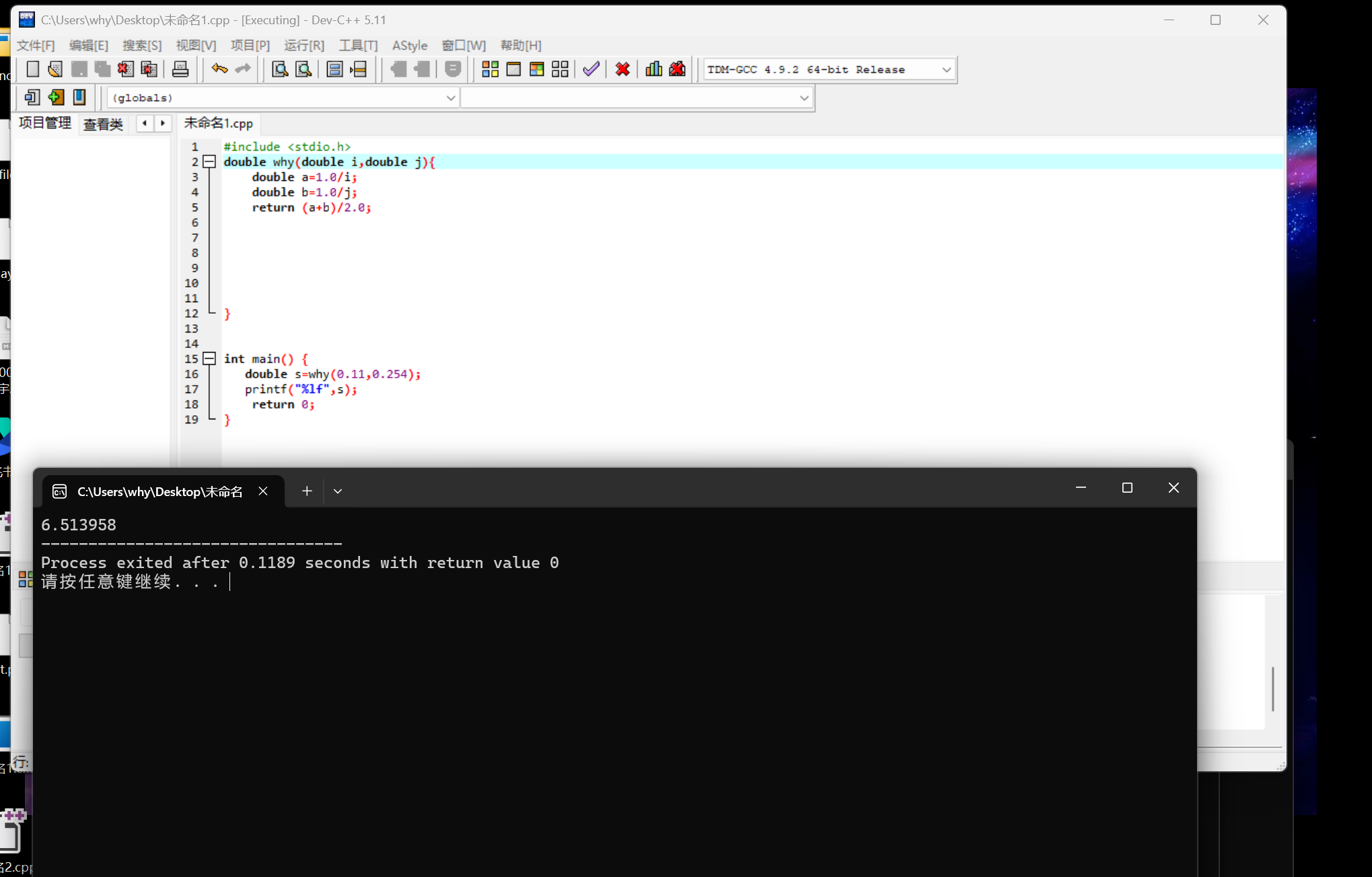Click the Compile (four colored squares) icon
Screen dimensions: 1372x877
[x=491, y=69]
